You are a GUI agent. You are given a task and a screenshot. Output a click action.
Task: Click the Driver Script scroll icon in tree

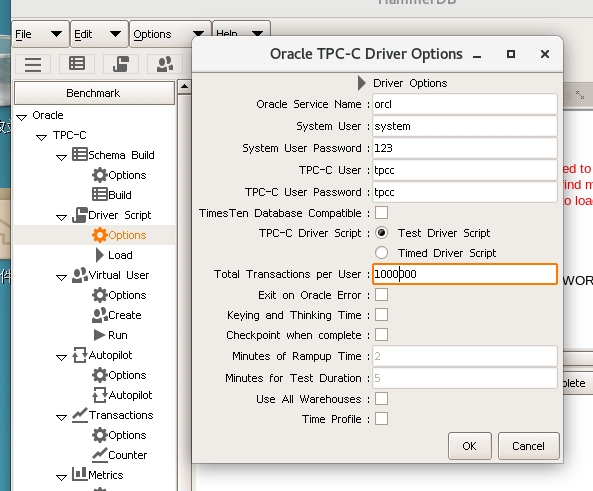point(79,215)
